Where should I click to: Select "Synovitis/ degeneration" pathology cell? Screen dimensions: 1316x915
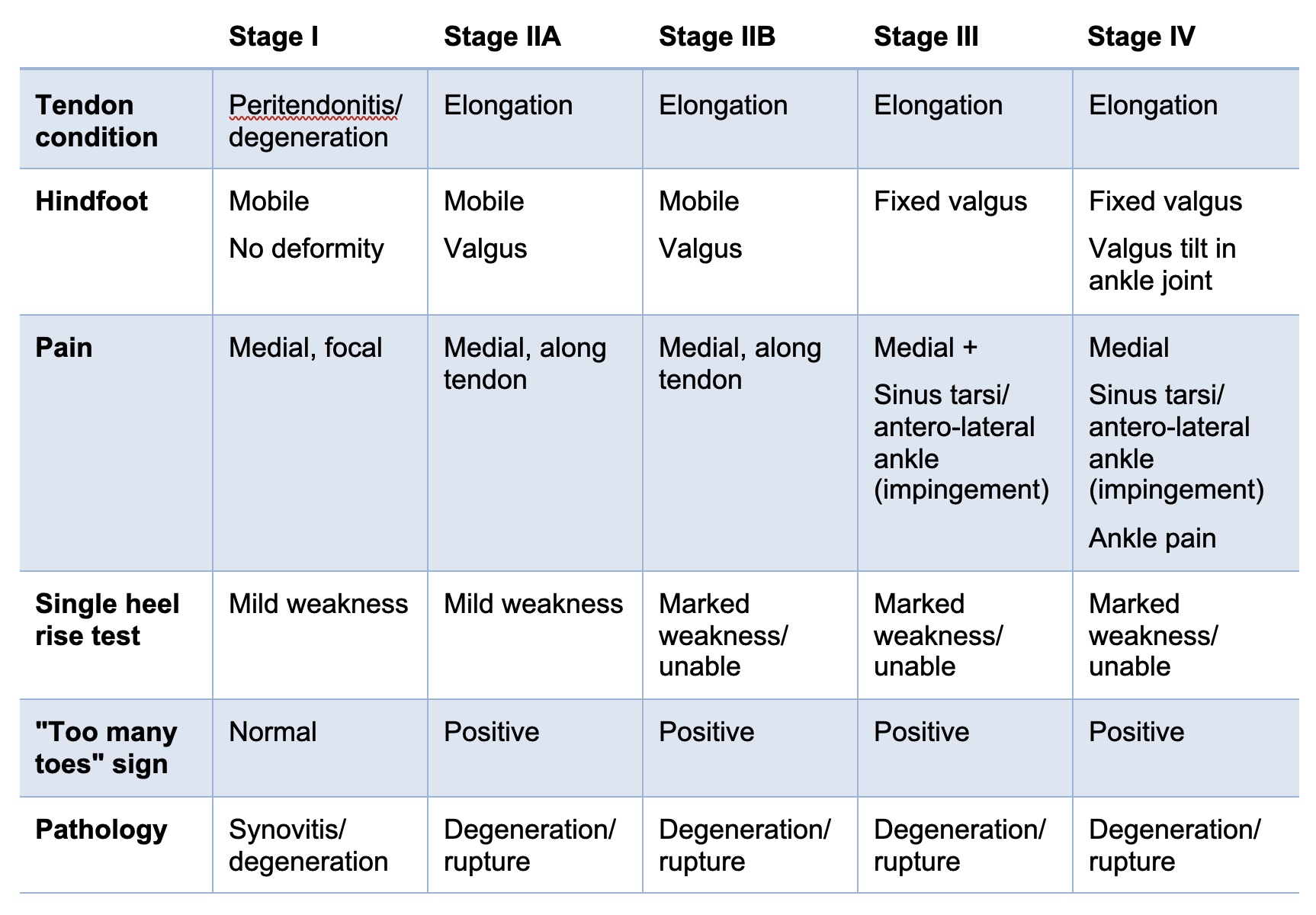(308, 846)
